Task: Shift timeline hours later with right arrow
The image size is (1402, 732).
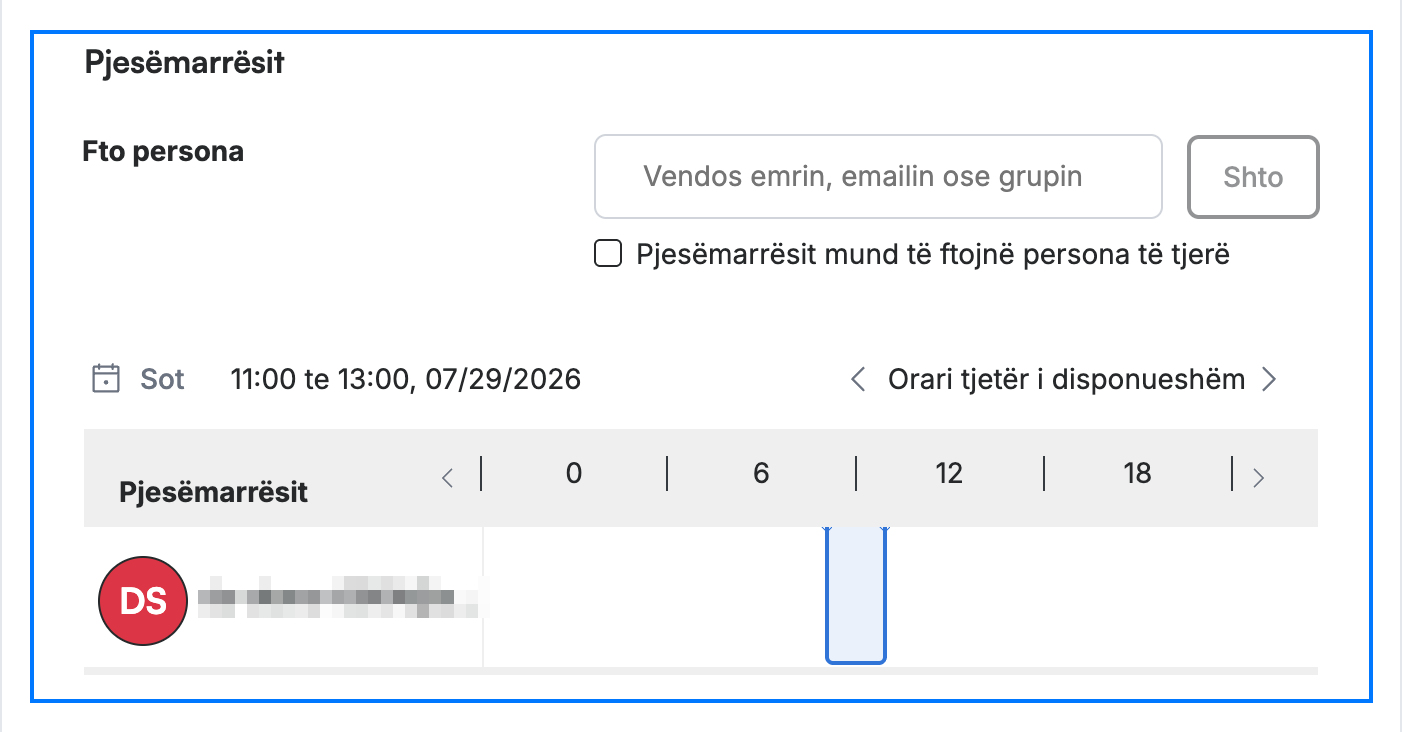Action: click(1259, 478)
